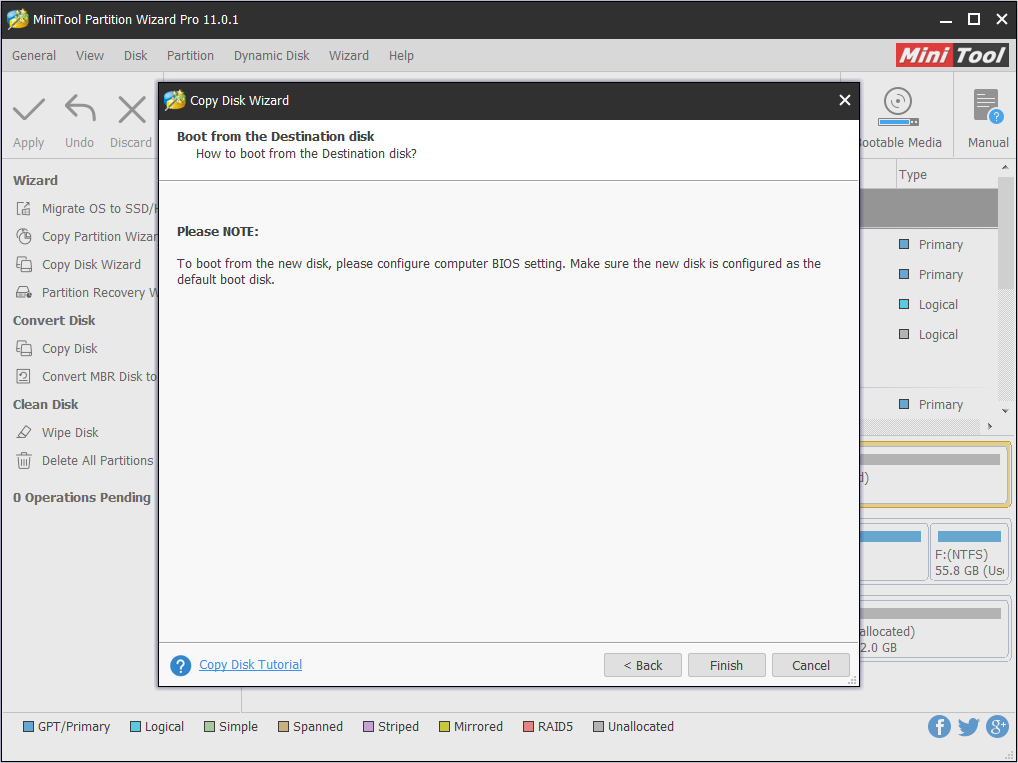This screenshot has width=1018, height=763.
Task: Click the Undo arrow icon
Action: coord(80,108)
